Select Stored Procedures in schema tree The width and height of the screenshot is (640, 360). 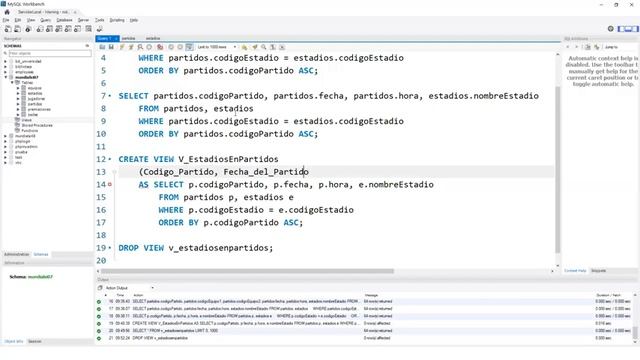coord(37,125)
